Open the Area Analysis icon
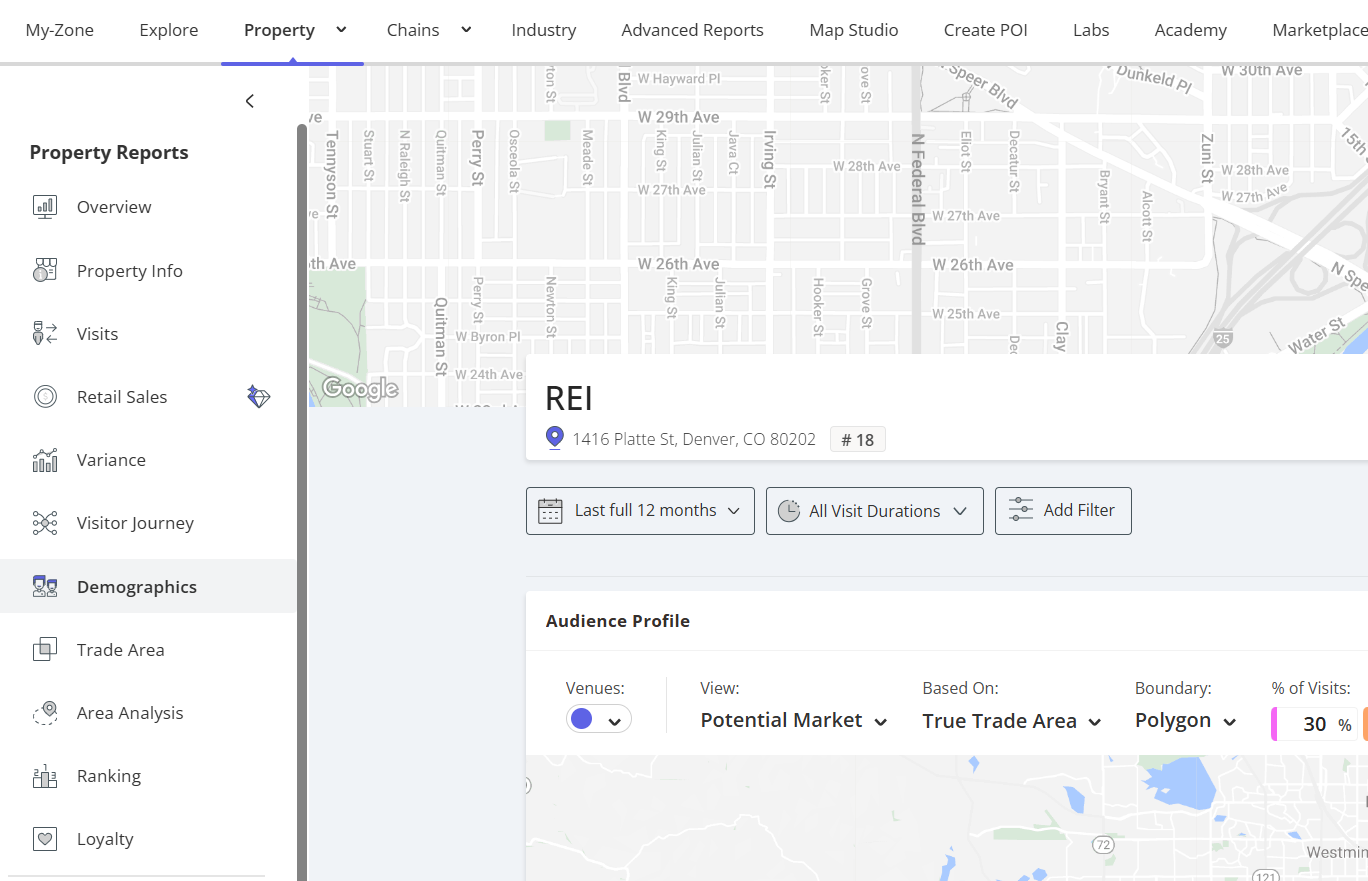This screenshot has width=1368, height=881. coord(45,713)
